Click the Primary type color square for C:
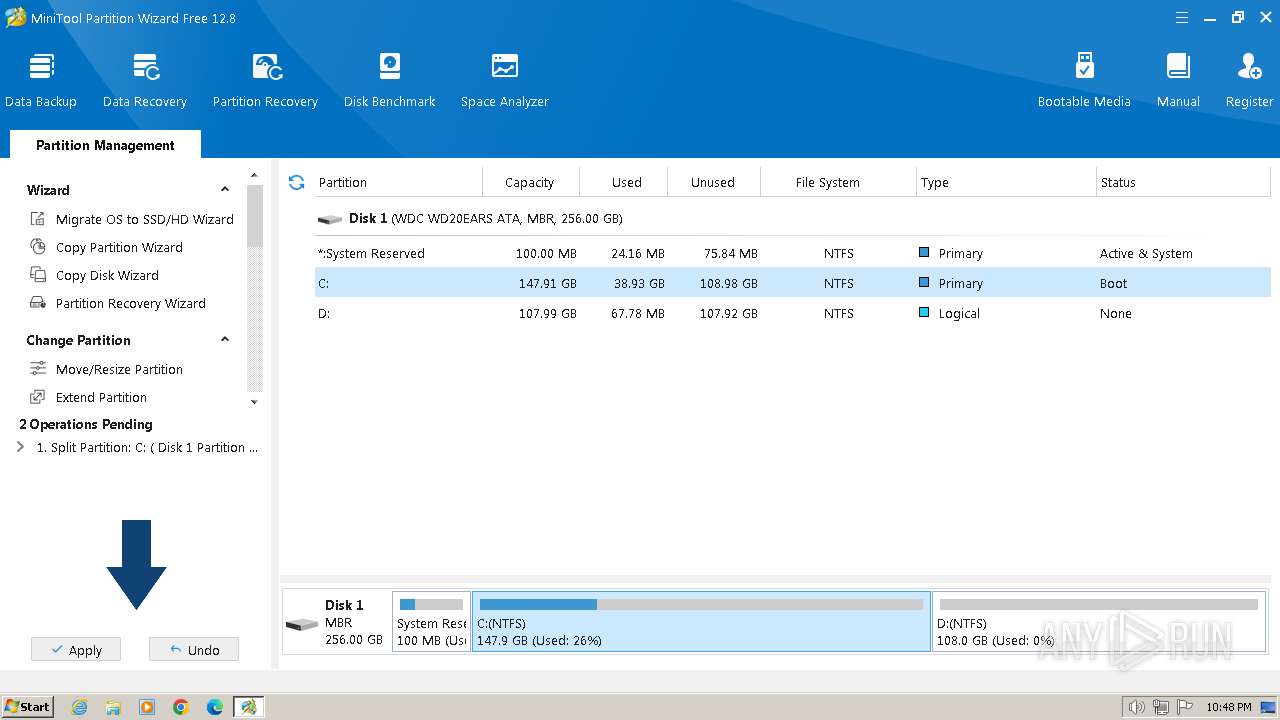The image size is (1280, 720). pos(924,283)
